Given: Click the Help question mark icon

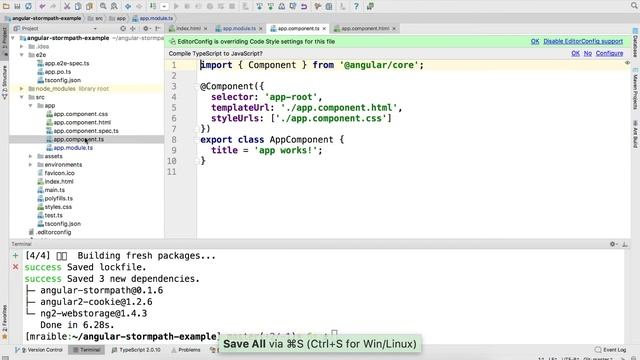Looking at the screenshot, I should 356,7.
